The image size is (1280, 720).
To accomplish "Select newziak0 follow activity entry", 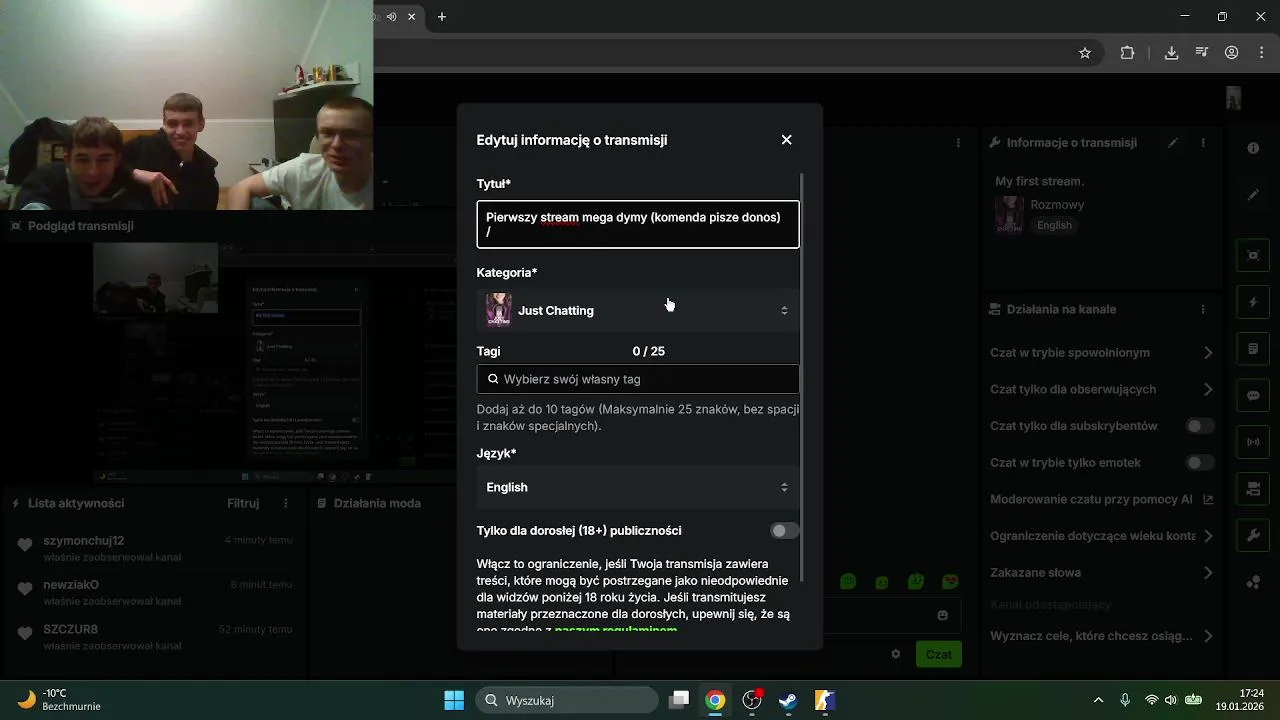I will 154,592.
